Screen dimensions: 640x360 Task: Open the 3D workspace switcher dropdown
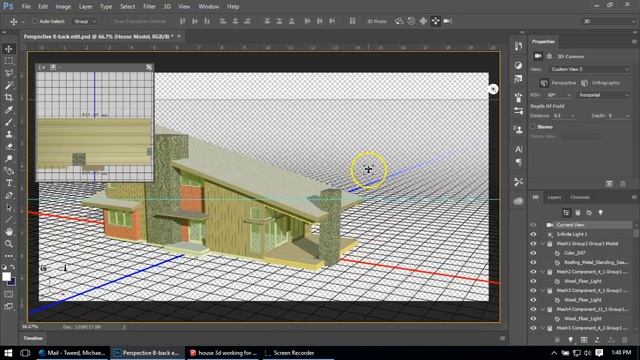pos(608,21)
